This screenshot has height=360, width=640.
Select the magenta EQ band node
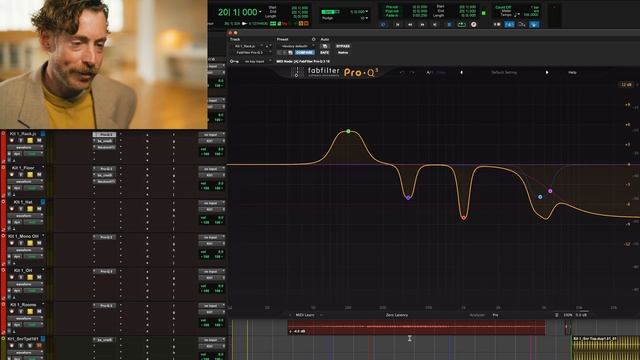(550, 191)
